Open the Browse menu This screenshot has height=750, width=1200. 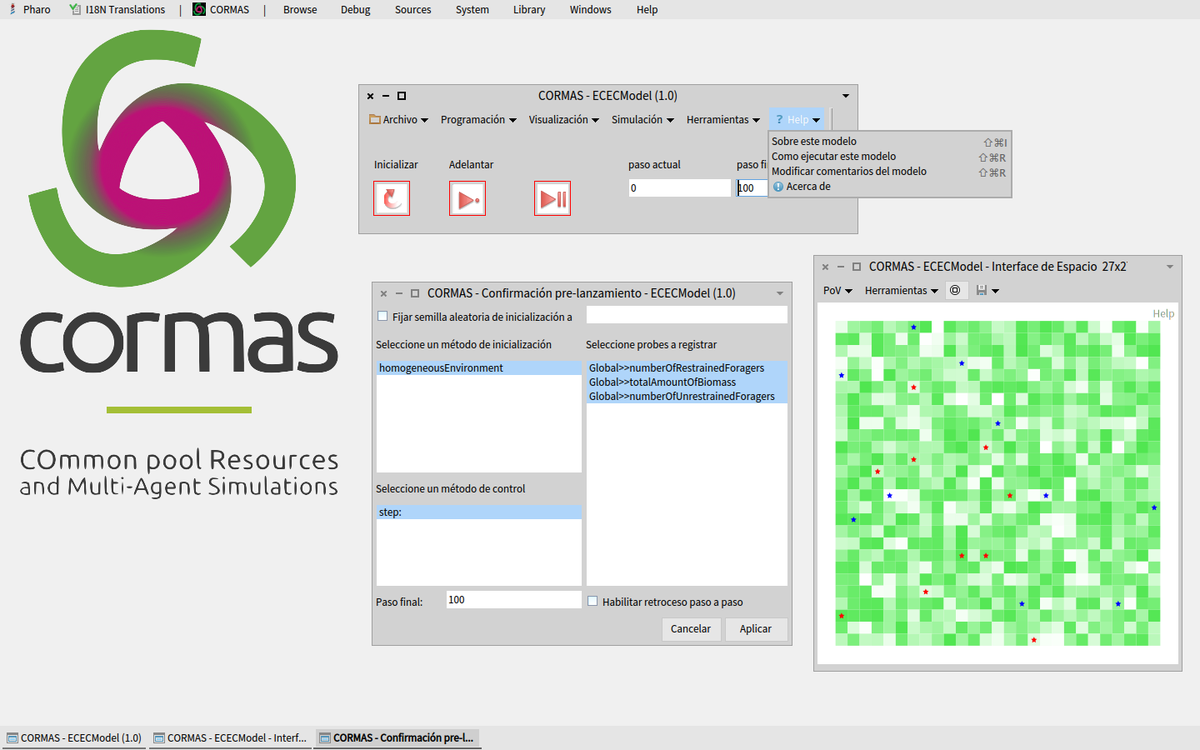pyautogui.click(x=300, y=9)
